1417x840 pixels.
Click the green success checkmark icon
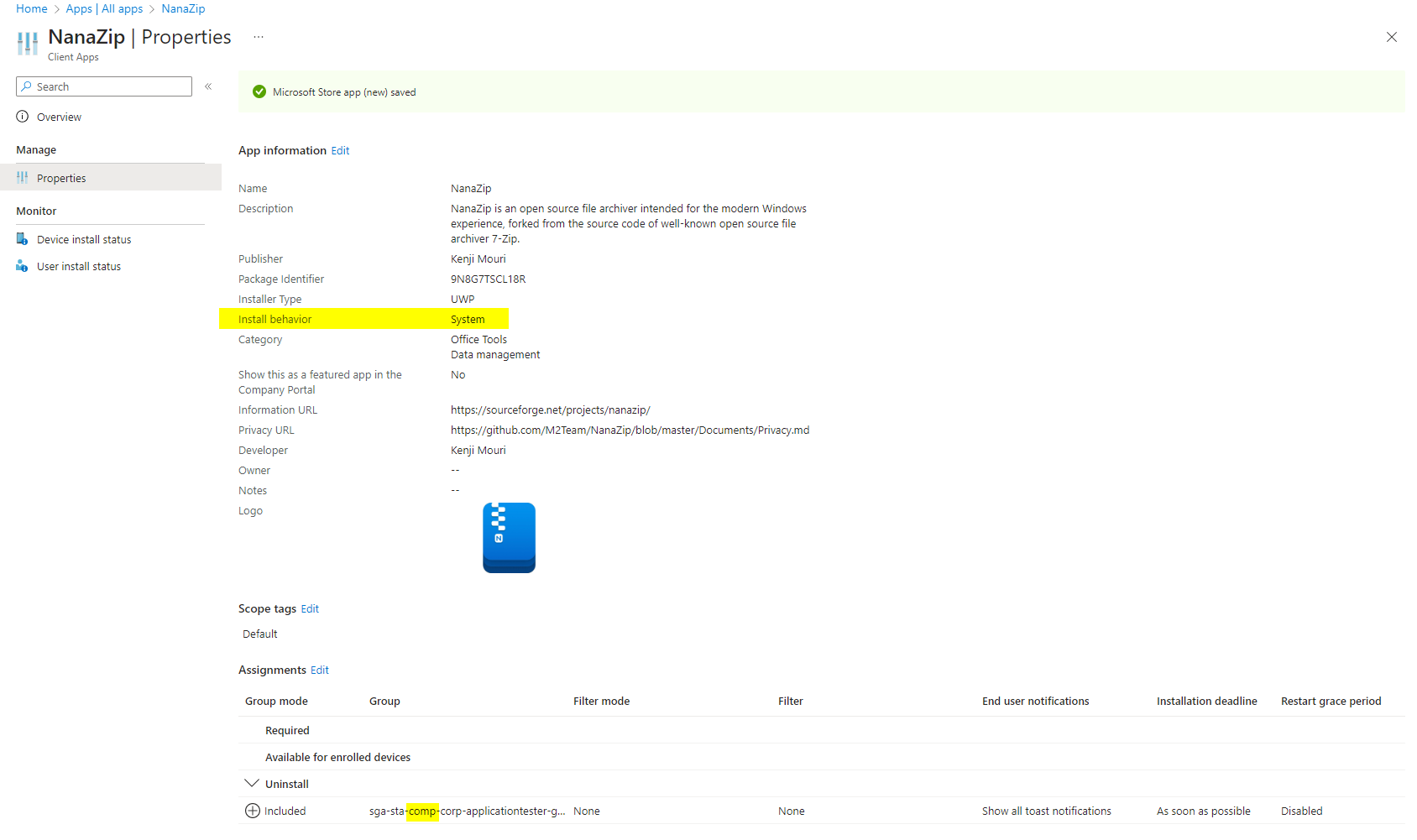click(259, 91)
